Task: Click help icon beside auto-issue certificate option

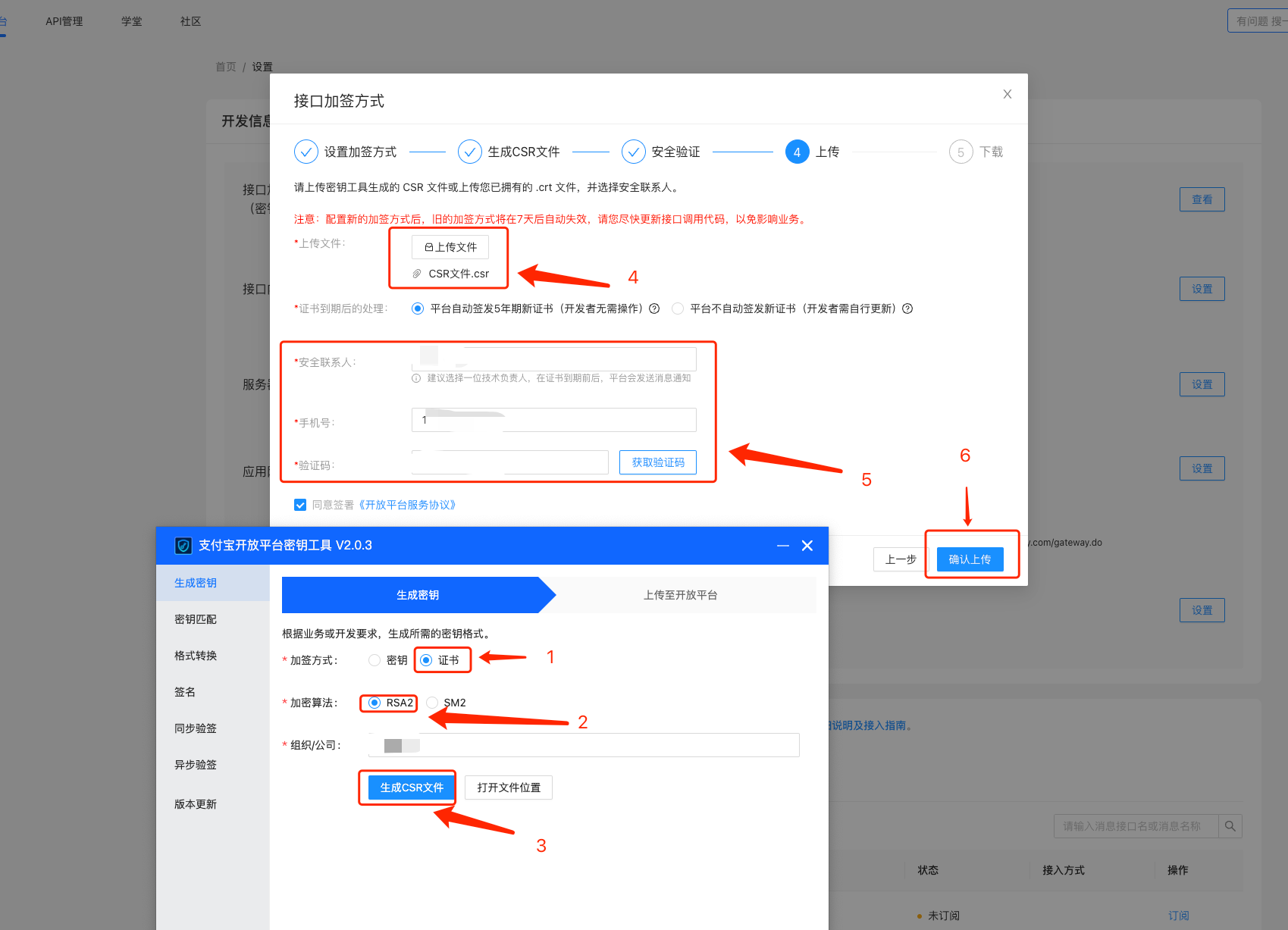Action: tap(654, 308)
